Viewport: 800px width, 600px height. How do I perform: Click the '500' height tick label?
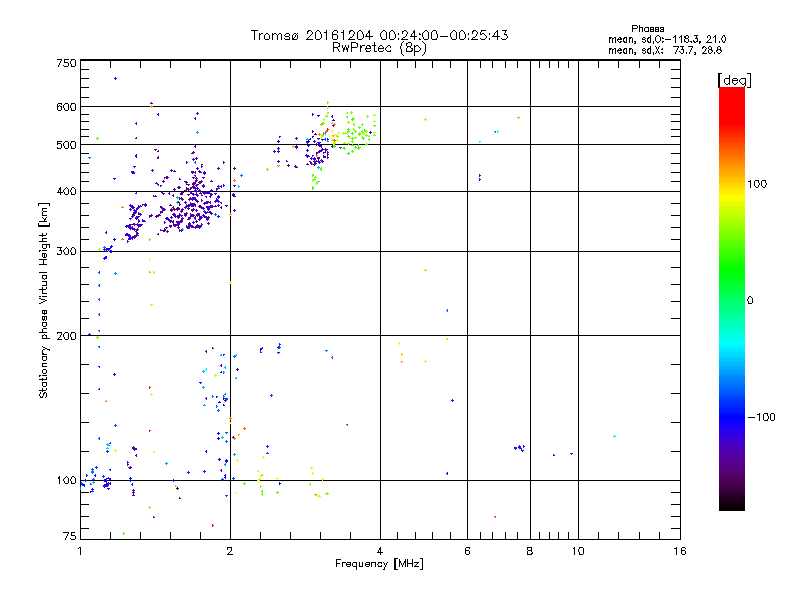[x=66, y=145]
